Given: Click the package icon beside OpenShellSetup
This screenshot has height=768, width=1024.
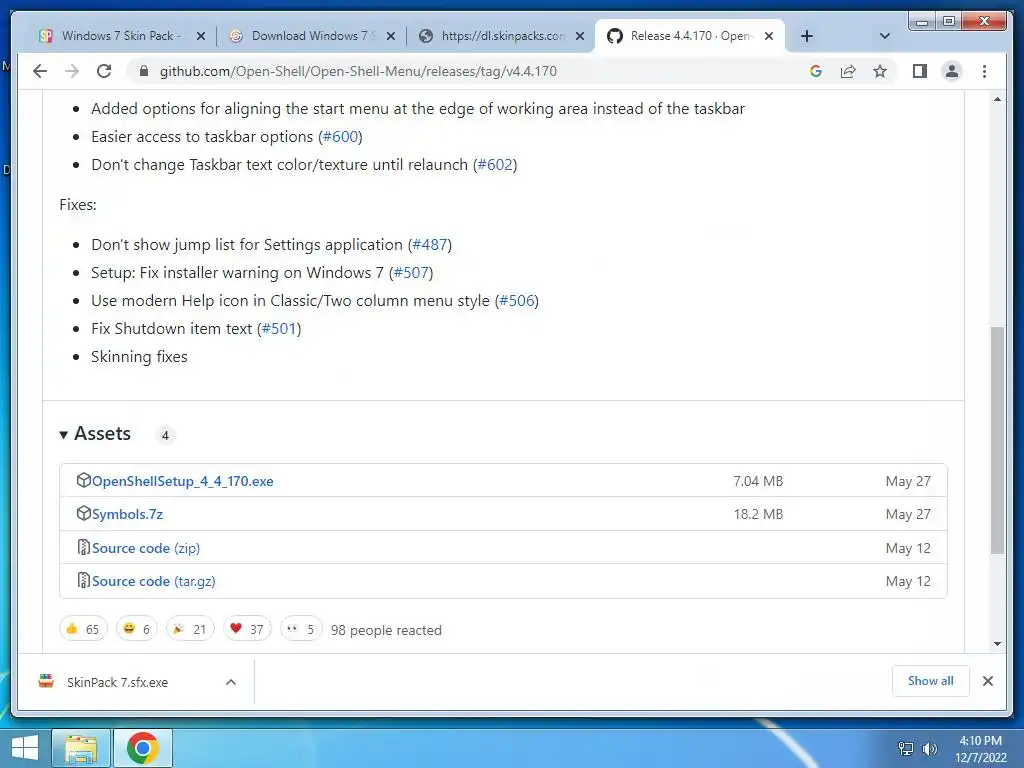Looking at the screenshot, I should 84,480.
